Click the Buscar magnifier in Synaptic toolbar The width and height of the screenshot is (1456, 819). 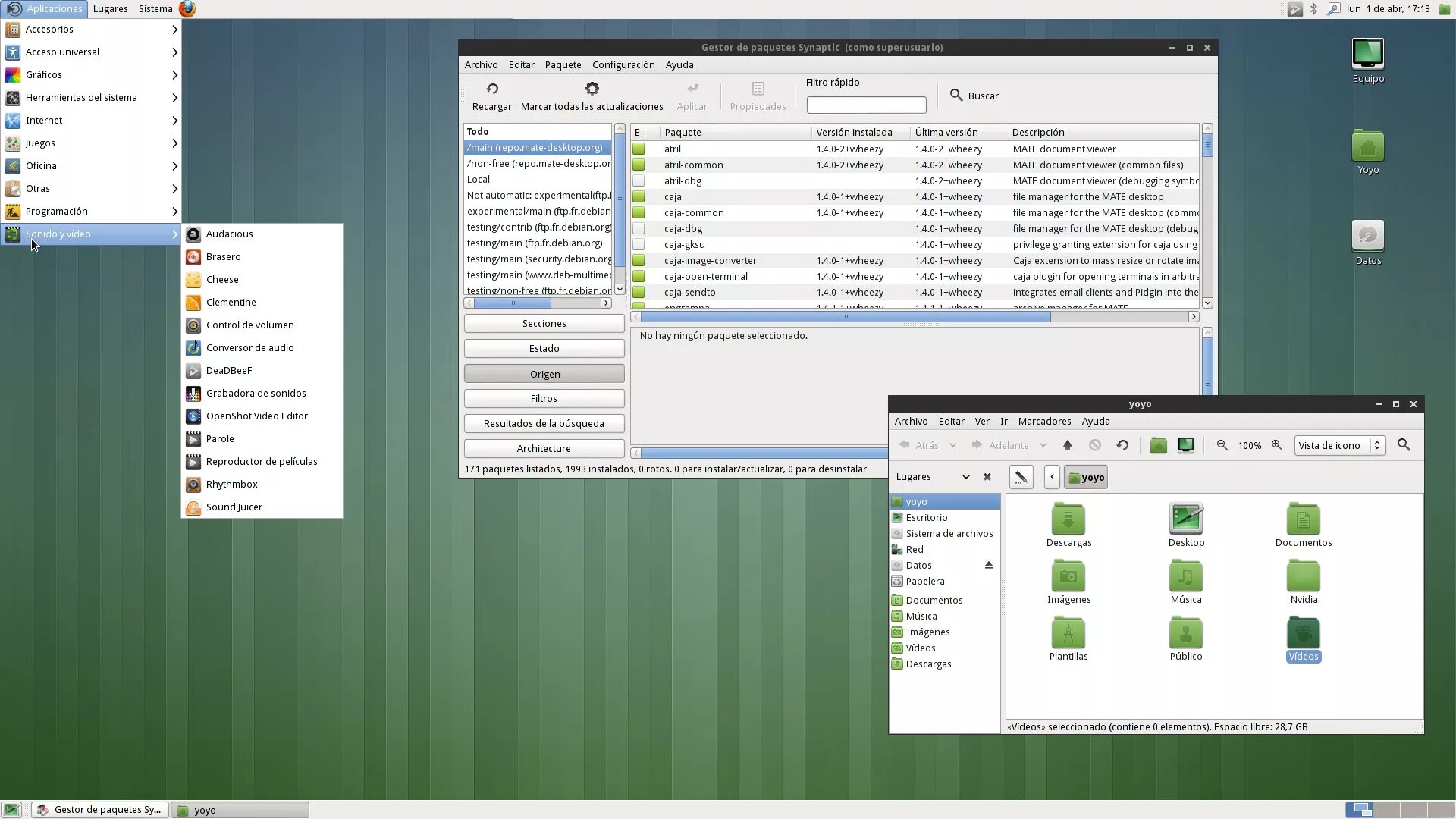click(956, 96)
